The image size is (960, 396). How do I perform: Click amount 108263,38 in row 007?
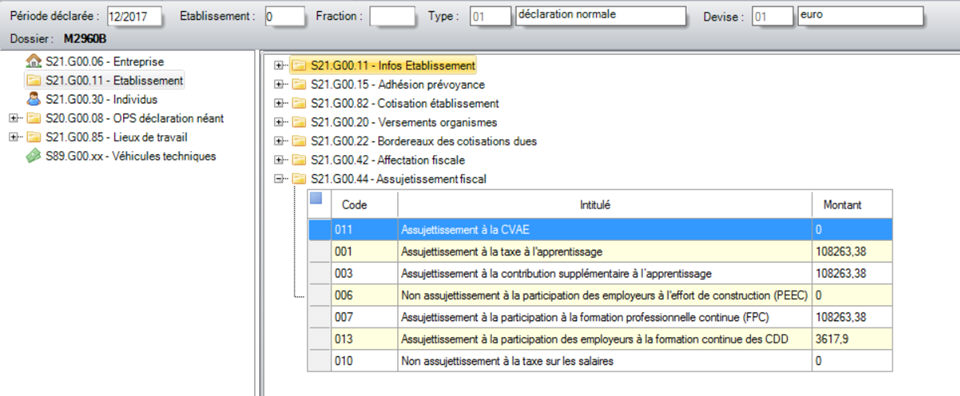pyautogui.click(x=852, y=317)
